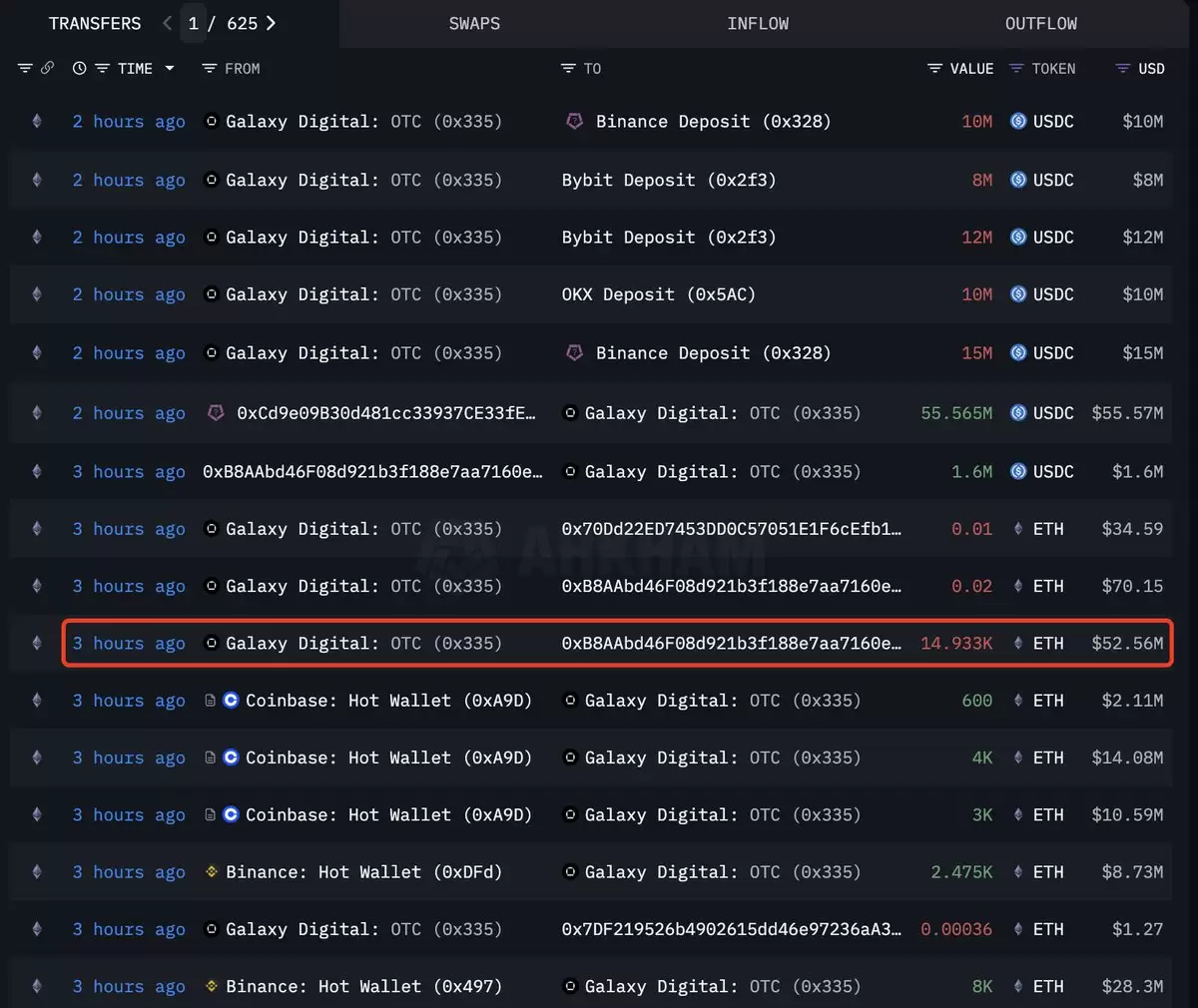1198x1008 pixels.
Task: Click the USD amount $14.08M
Action: [1127, 757]
